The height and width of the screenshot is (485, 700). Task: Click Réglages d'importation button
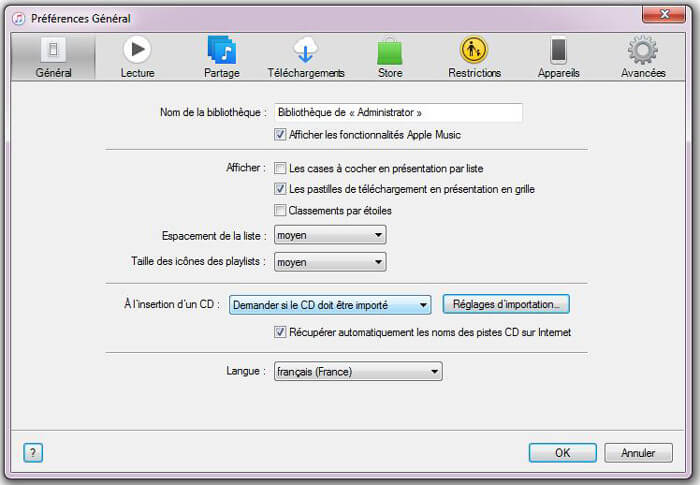click(506, 304)
